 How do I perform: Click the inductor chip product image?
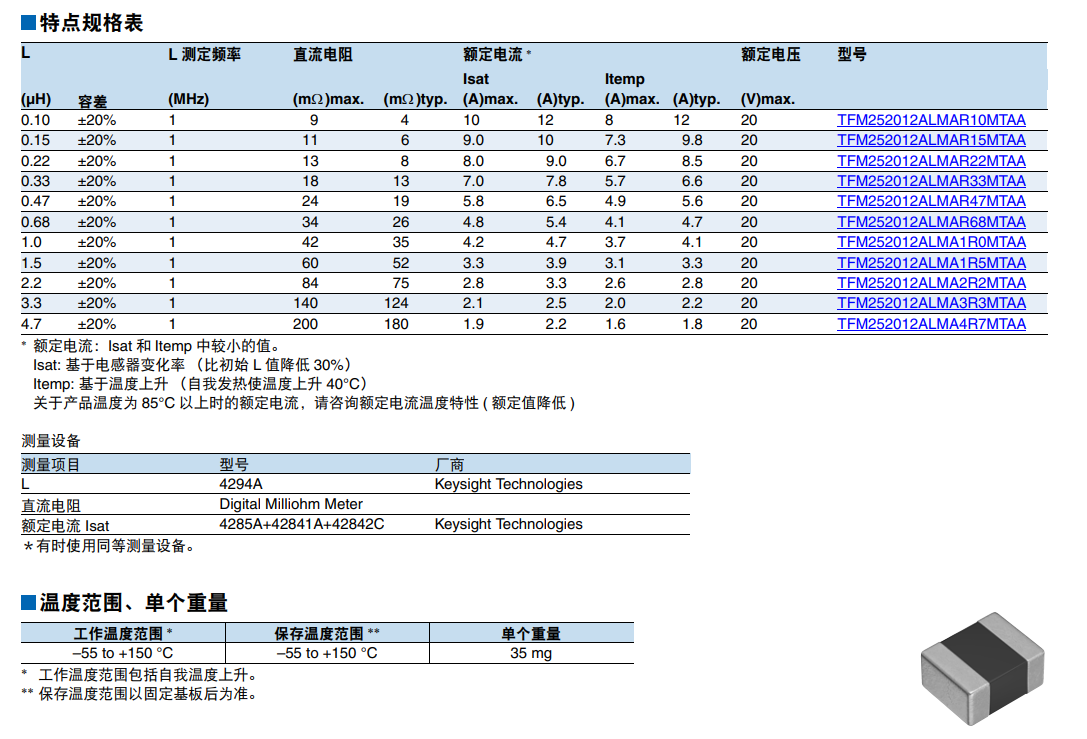point(981,668)
